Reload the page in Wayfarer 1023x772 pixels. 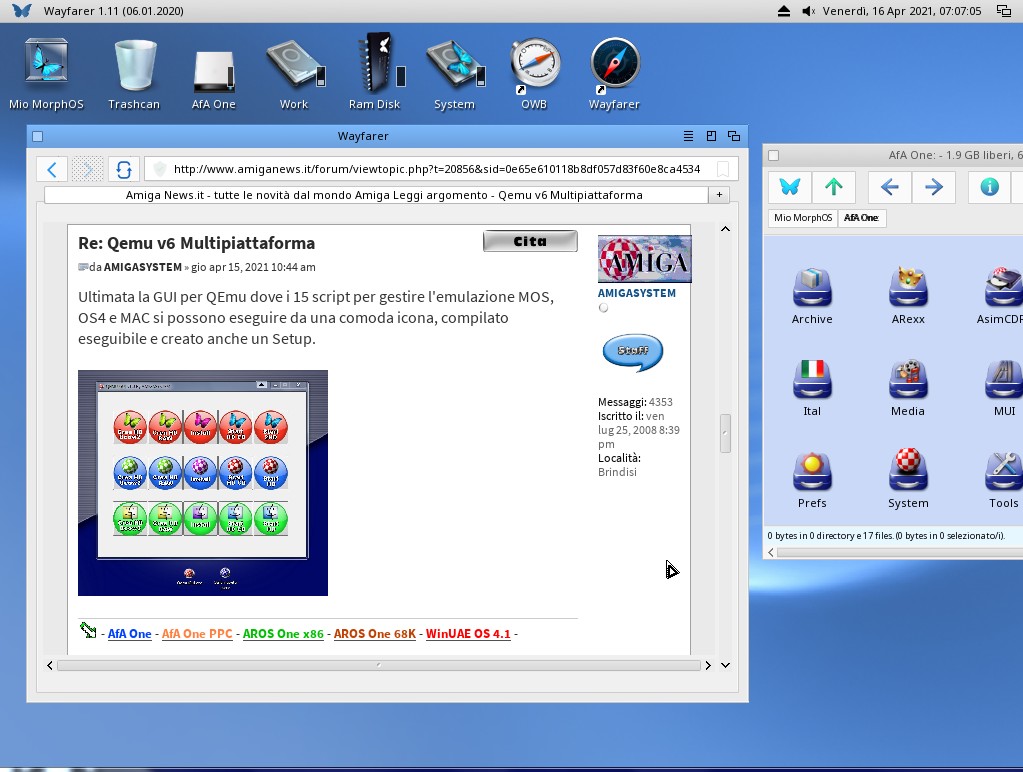[x=122, y=169]
